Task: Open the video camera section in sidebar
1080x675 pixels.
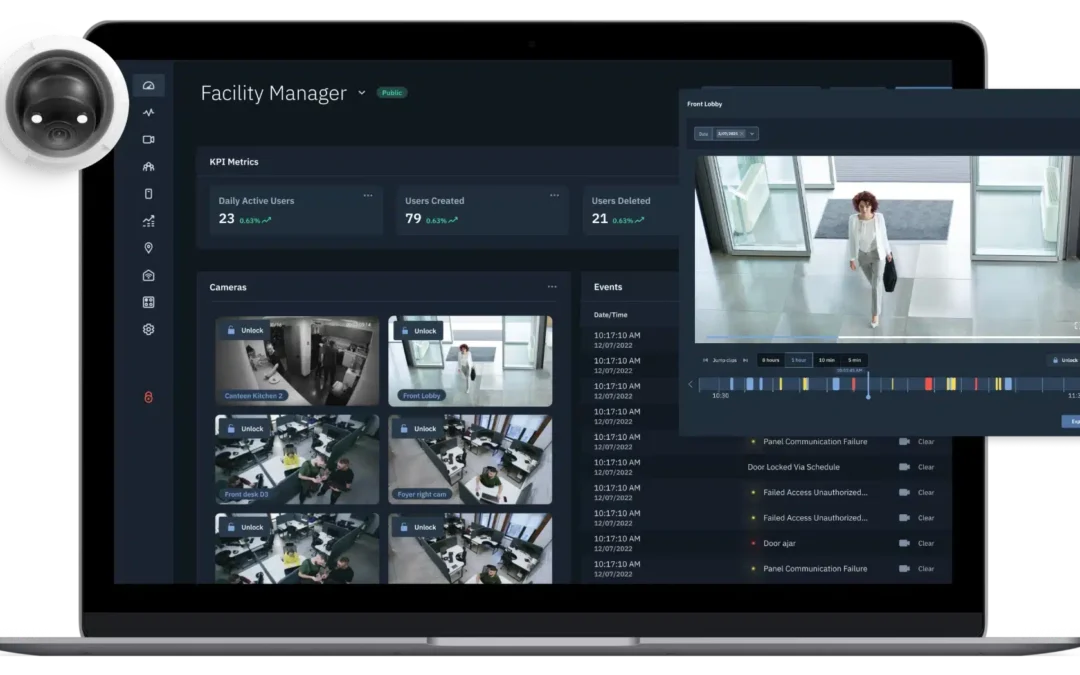Action: [x=148, y=139]
